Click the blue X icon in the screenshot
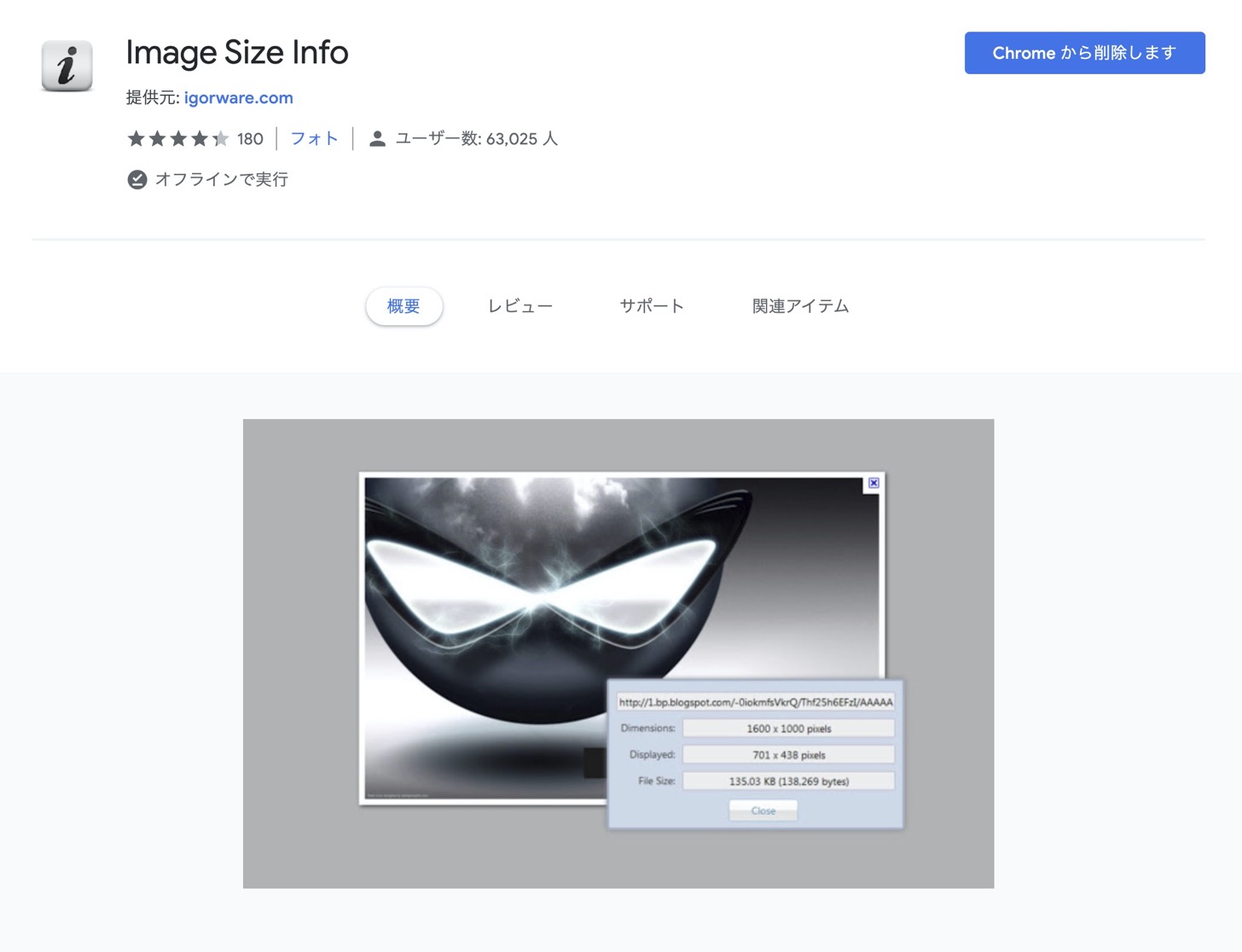 point(873,483)
